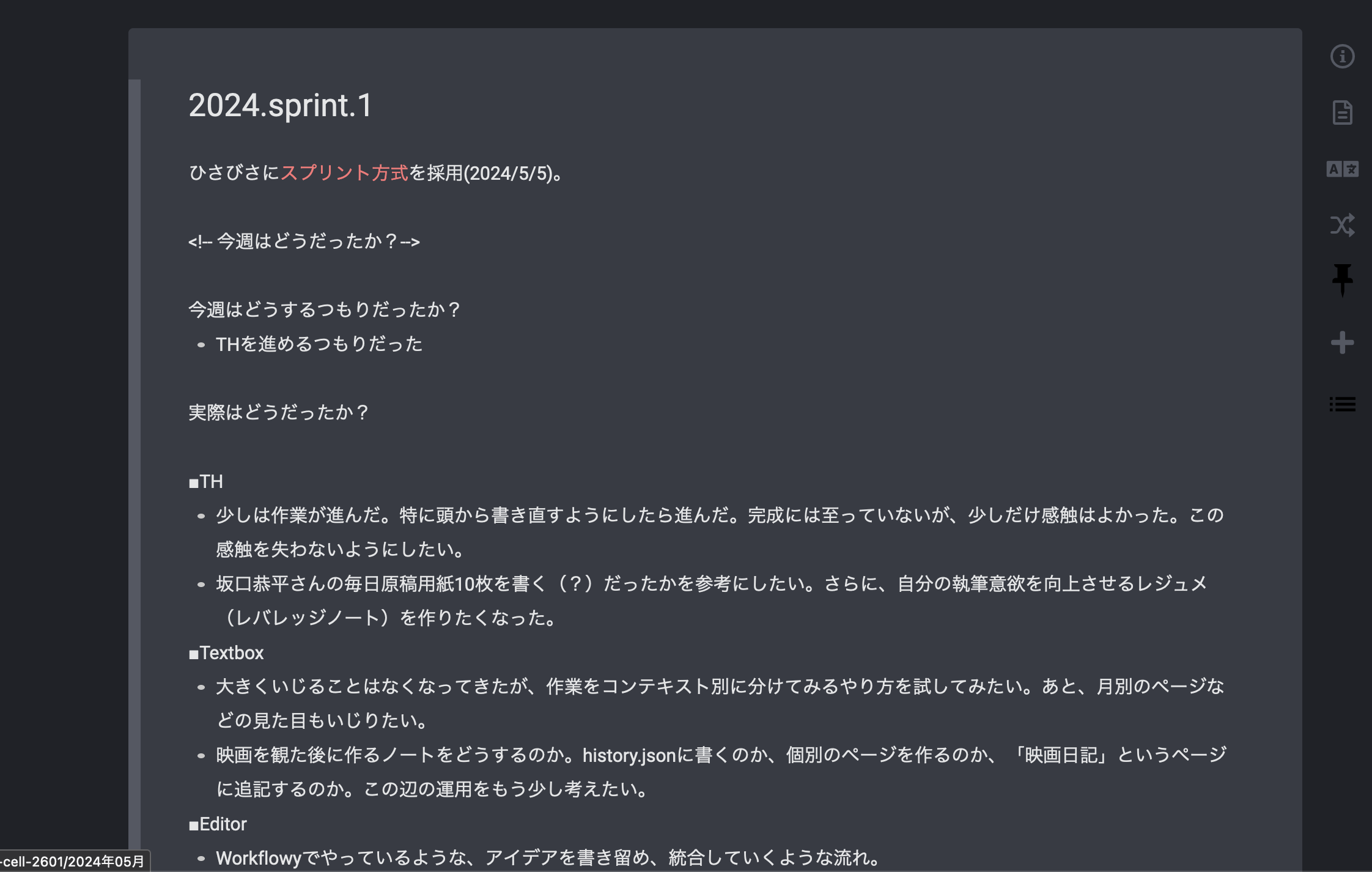Viewport: 1372px width, 872px height.
Task: Follow the スプリント方式 link
Action: (345, 173)
